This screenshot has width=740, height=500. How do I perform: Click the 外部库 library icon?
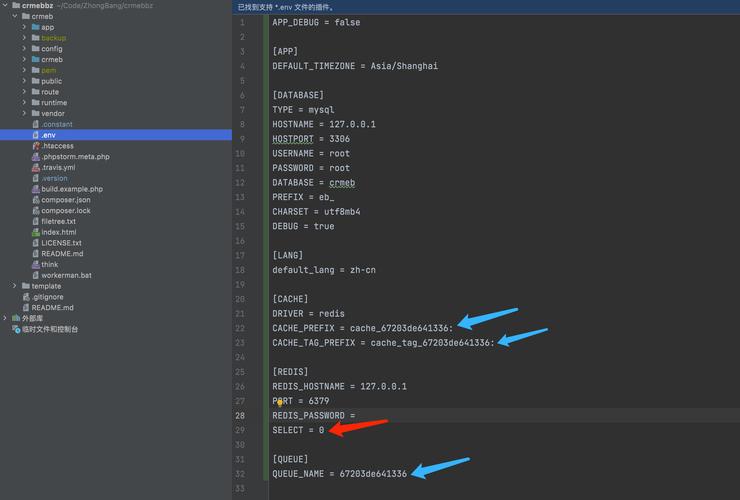(15, 318)
